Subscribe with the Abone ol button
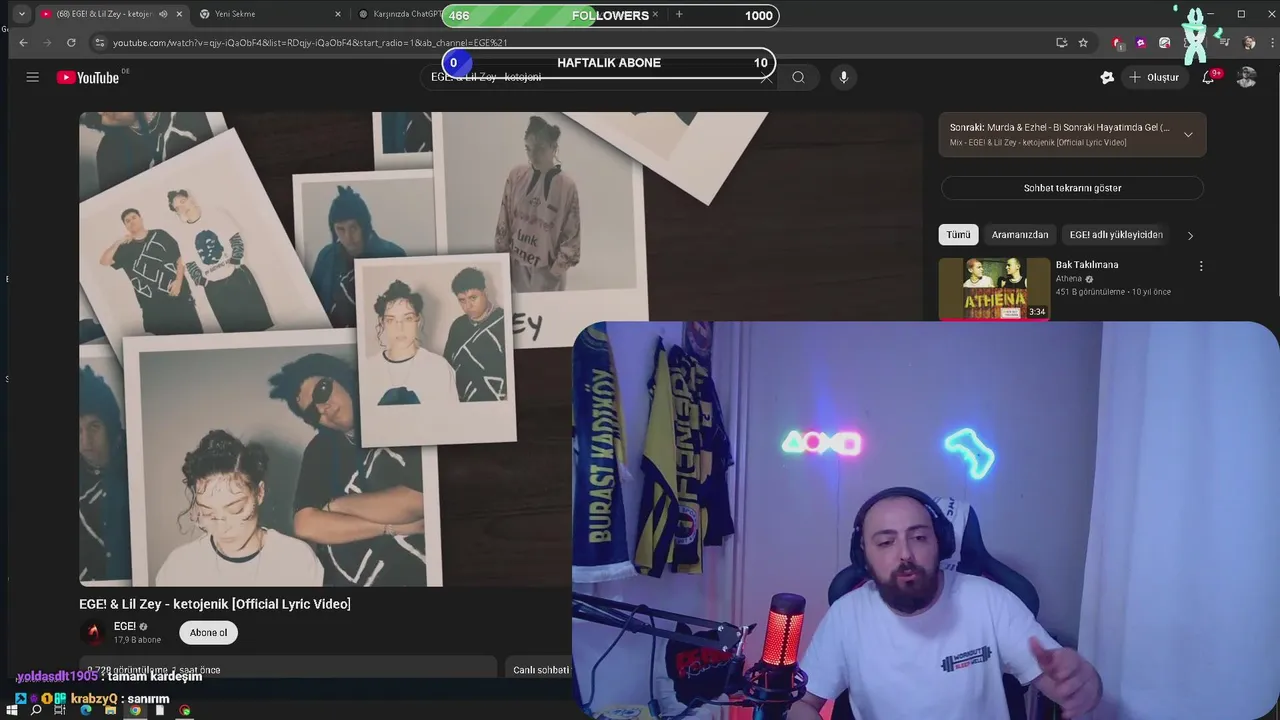1280x720 pixels. pyautogui.click(x=209, y=632)
